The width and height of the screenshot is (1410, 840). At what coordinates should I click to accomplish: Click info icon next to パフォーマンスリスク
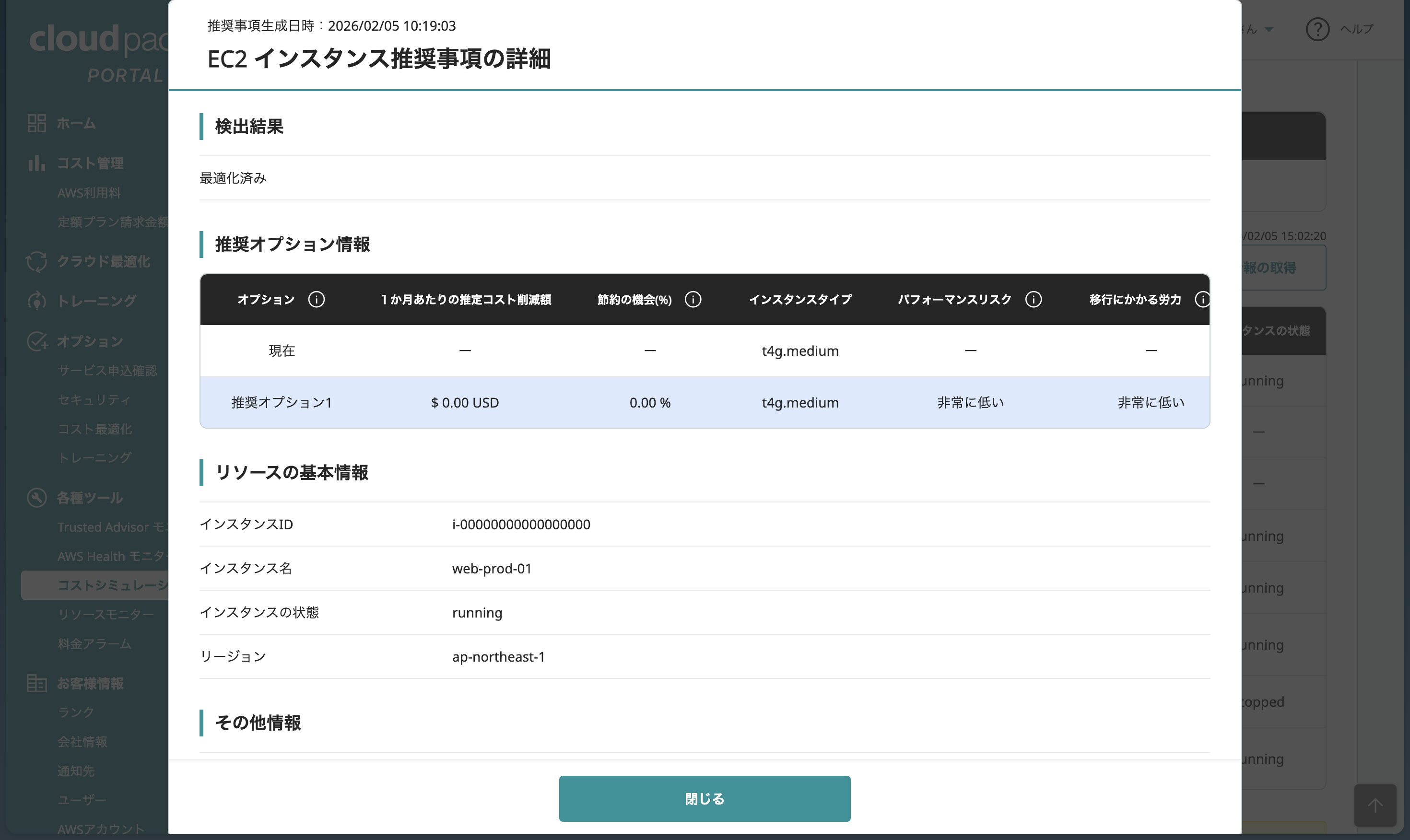point(1033,300)
